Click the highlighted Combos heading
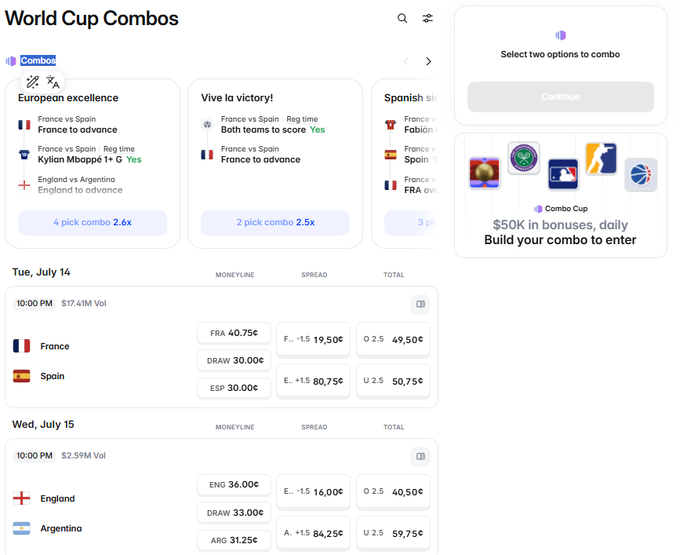 pos(38,60)
